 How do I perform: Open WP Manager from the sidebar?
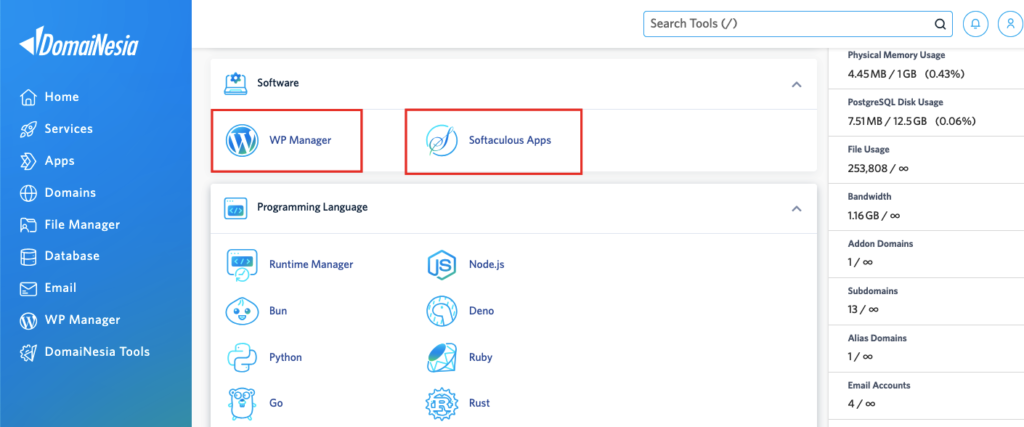tap(82, 321)
